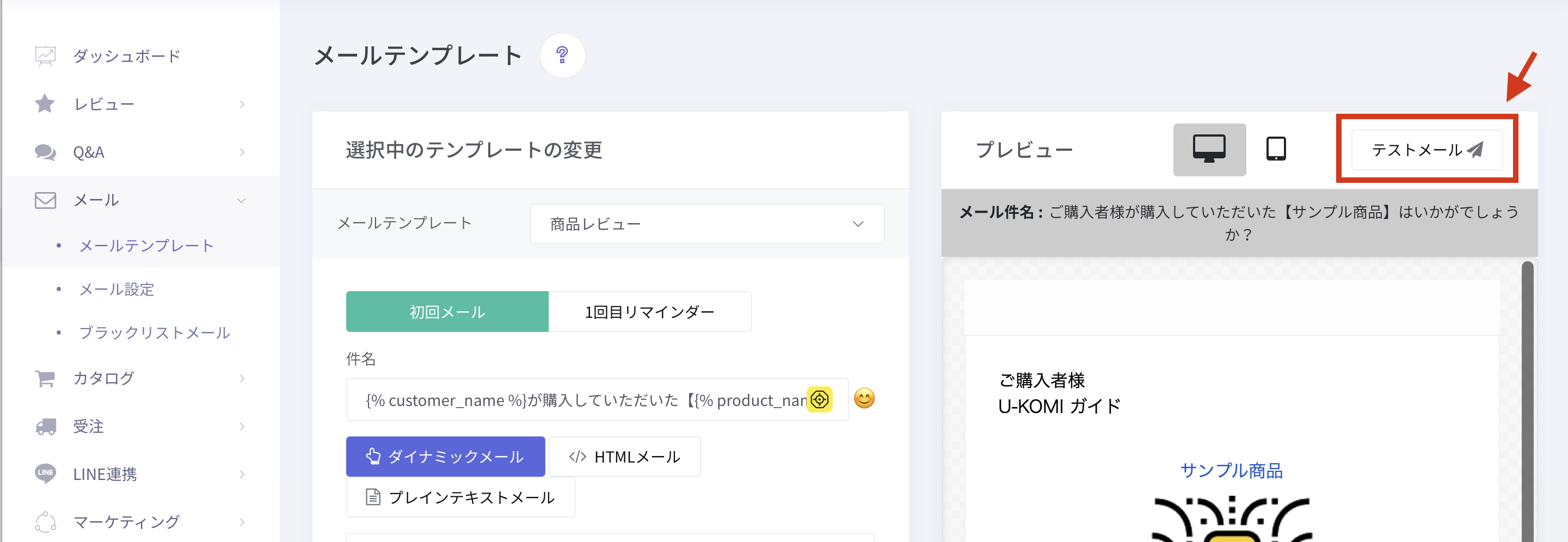Send a test mail (テストメール)
This screenshot has width=1568, height=542.
coord(1426,150)
